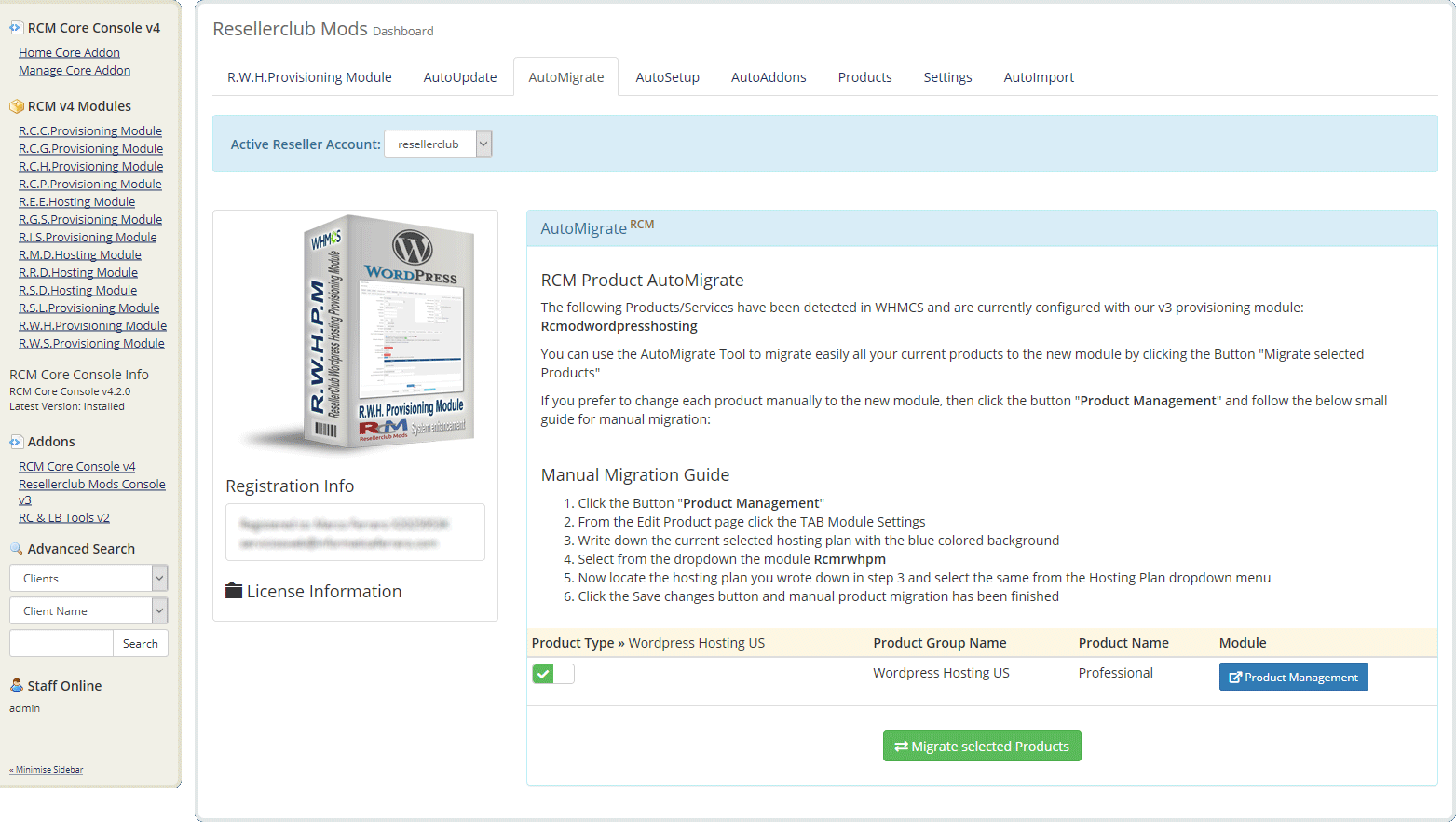Switch to the R.W.H.Provisioning Module tab

[309, 77]
